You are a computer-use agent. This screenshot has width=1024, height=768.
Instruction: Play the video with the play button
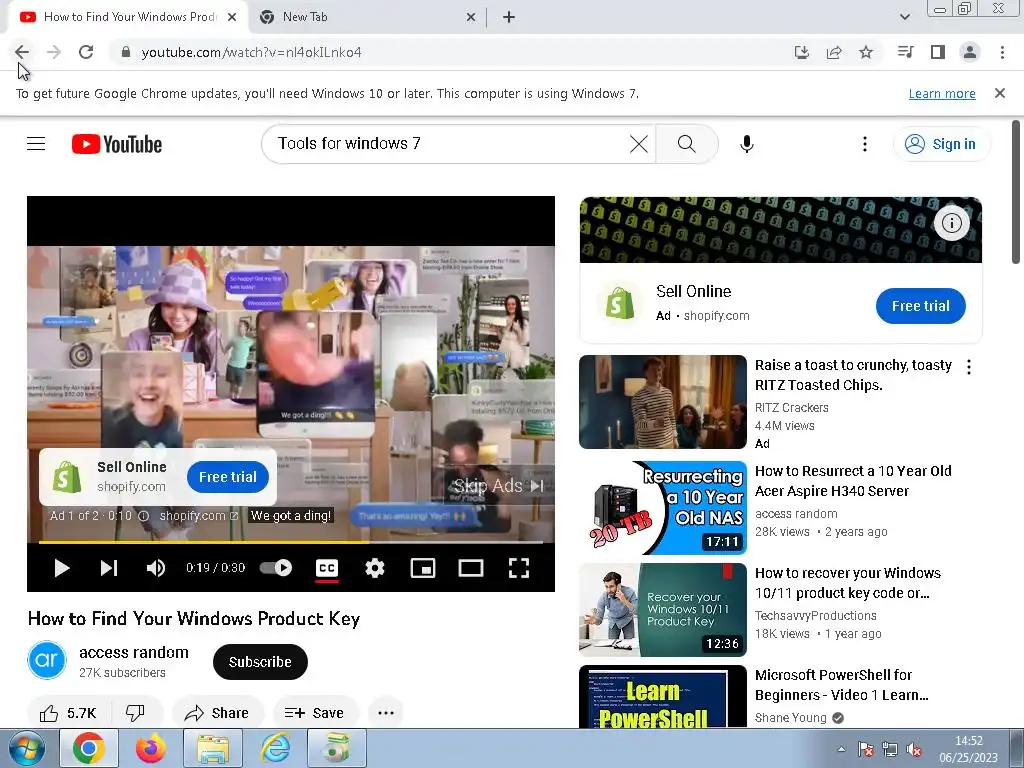pyautogui.click(x=61, y=568)
